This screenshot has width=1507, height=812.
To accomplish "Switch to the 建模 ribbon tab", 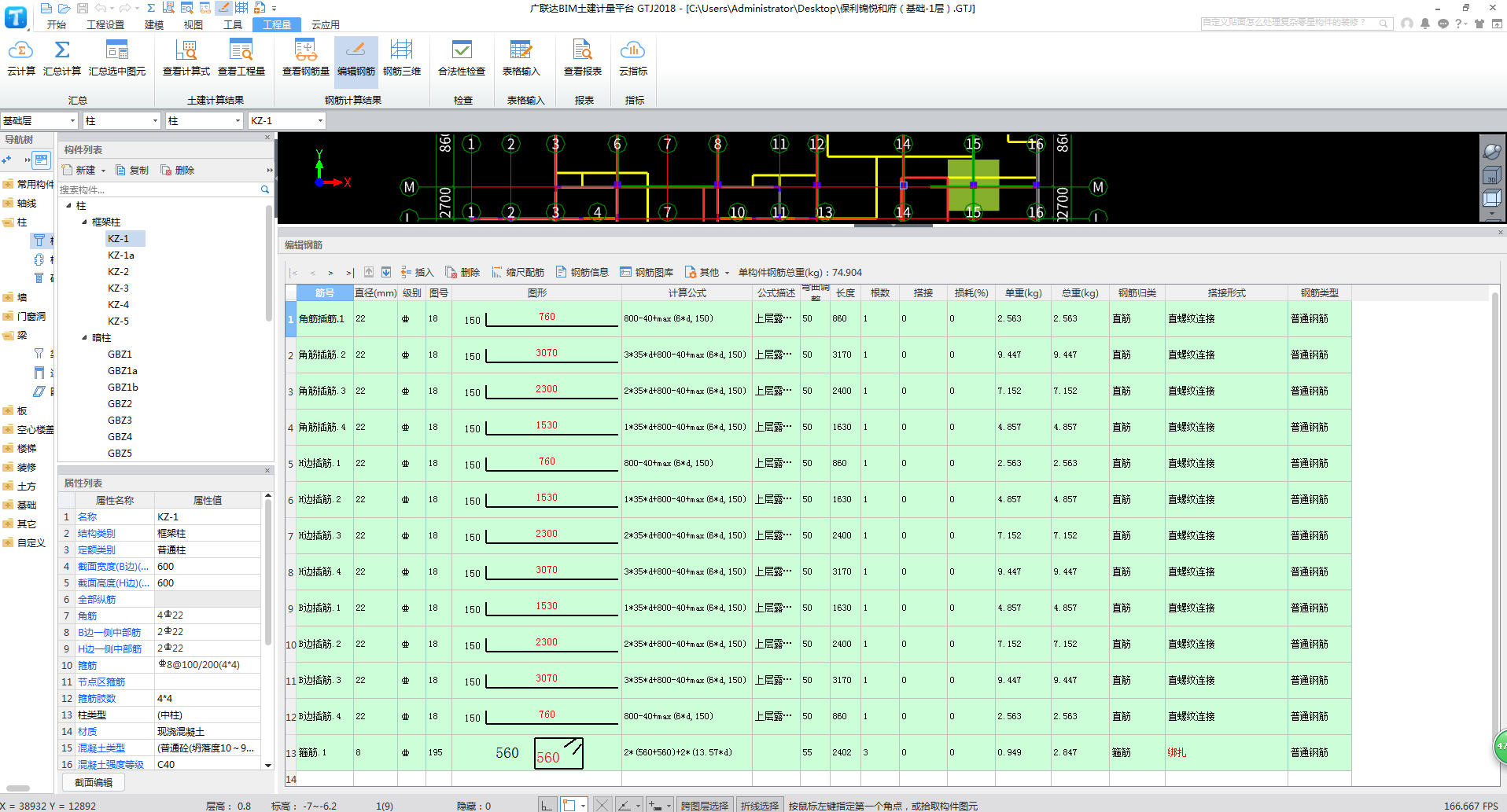I will click(x=154, y=24).
